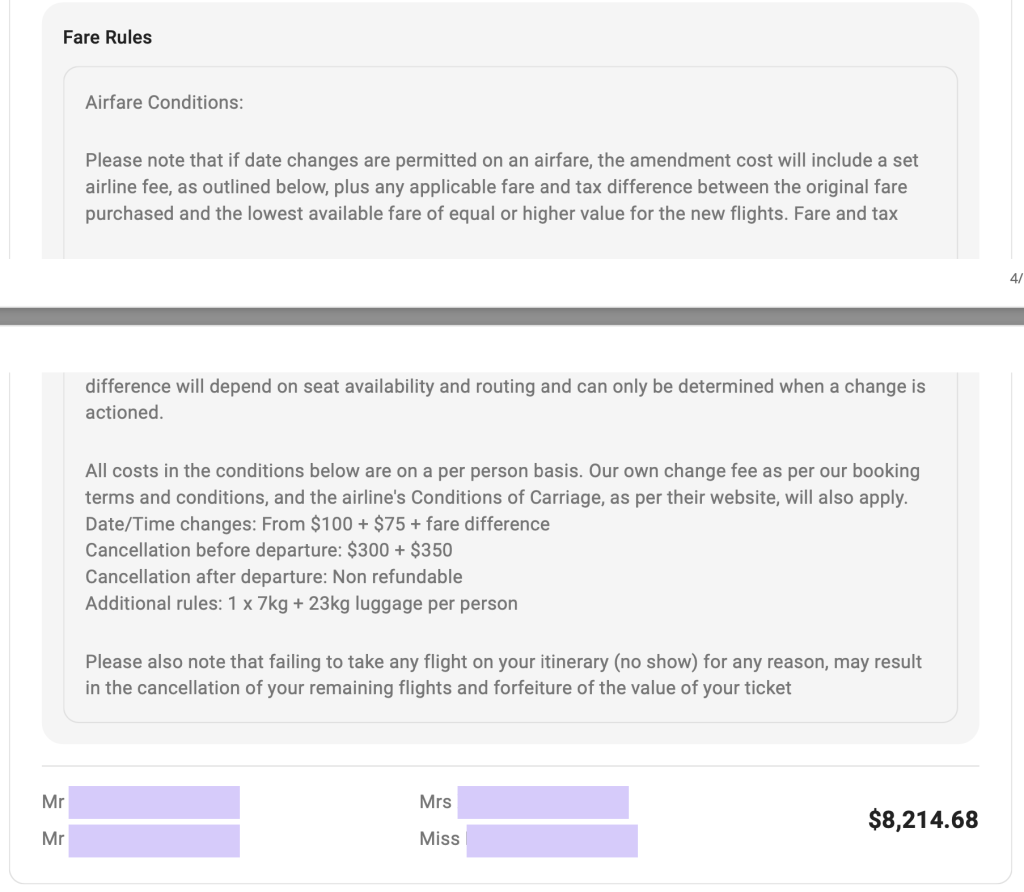
Task: Click the page number indicator at right edge
Action: click(x=1016, y=279)
